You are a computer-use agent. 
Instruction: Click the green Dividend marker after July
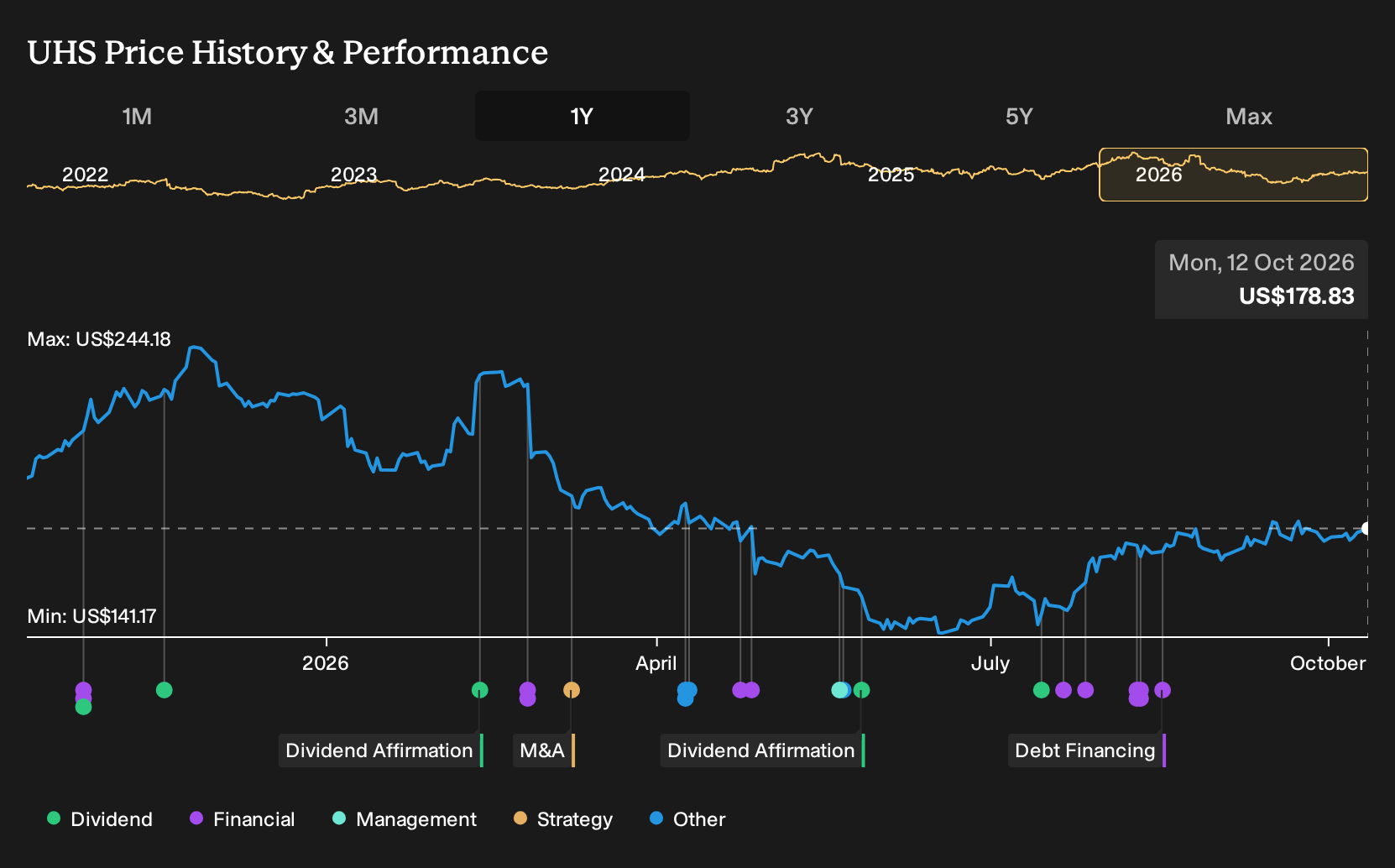click(1042, 690)
